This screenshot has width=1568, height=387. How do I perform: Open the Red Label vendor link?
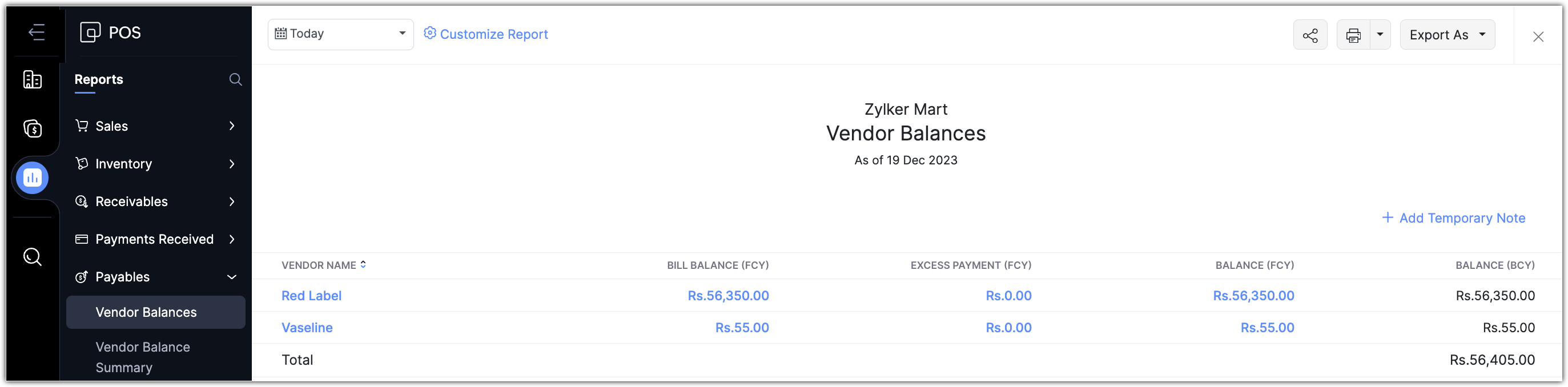311,296
